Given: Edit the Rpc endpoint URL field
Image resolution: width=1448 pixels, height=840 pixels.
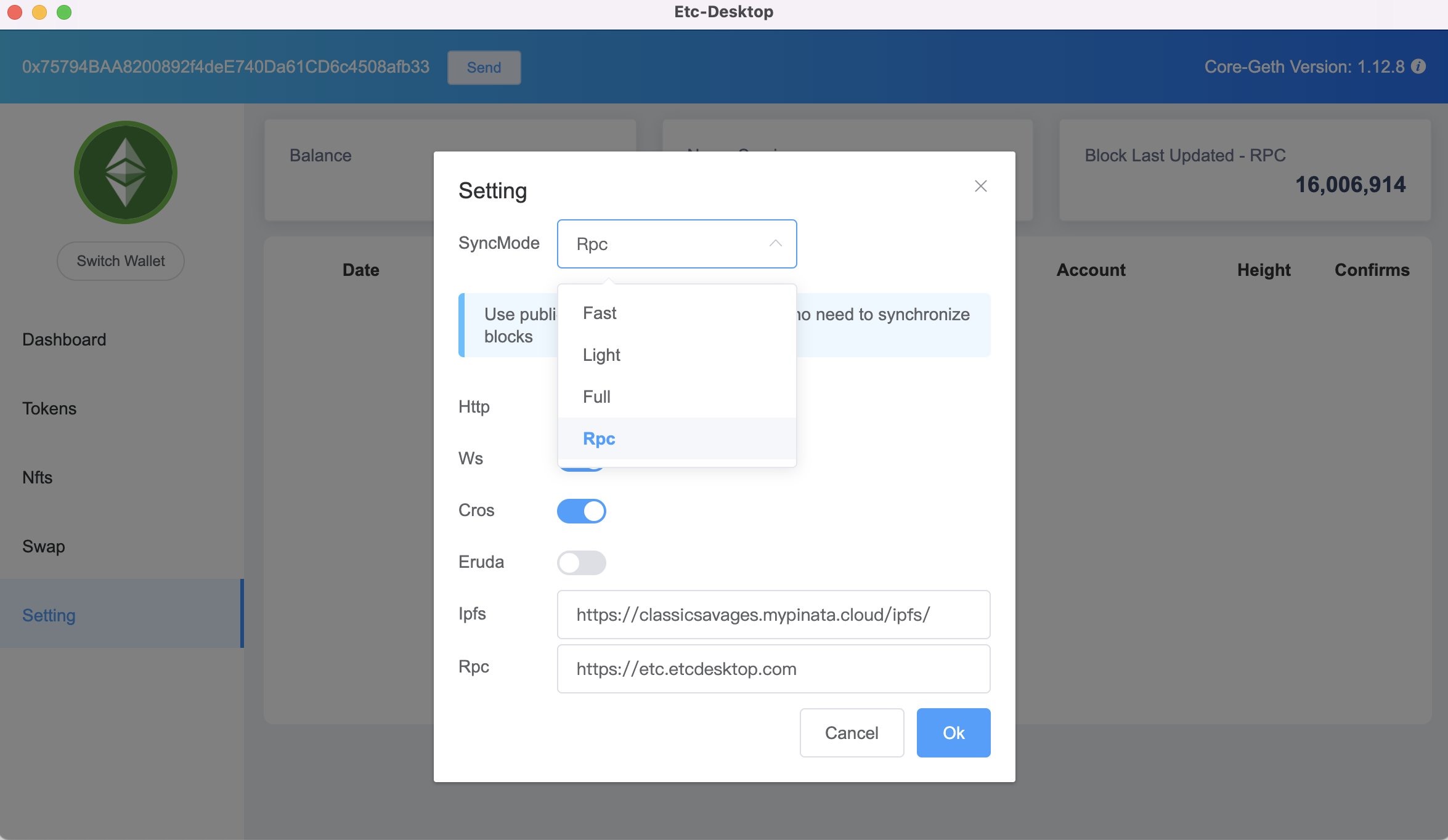Looking at the screenshot, I should [x=774, y=669].
